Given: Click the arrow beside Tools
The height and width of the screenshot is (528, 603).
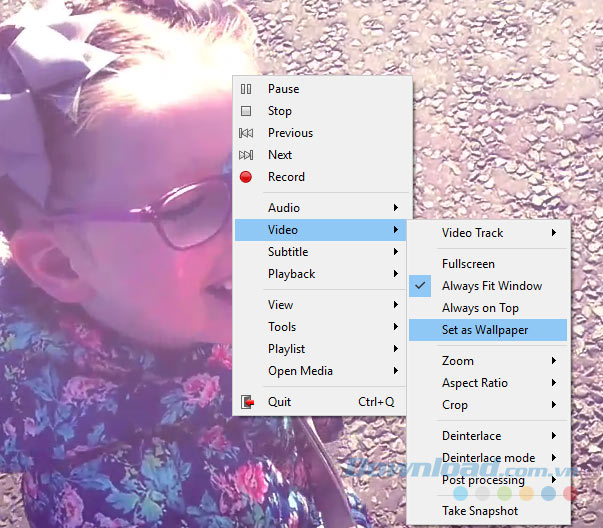Looking at the screenshot, I should click(396, 327).
